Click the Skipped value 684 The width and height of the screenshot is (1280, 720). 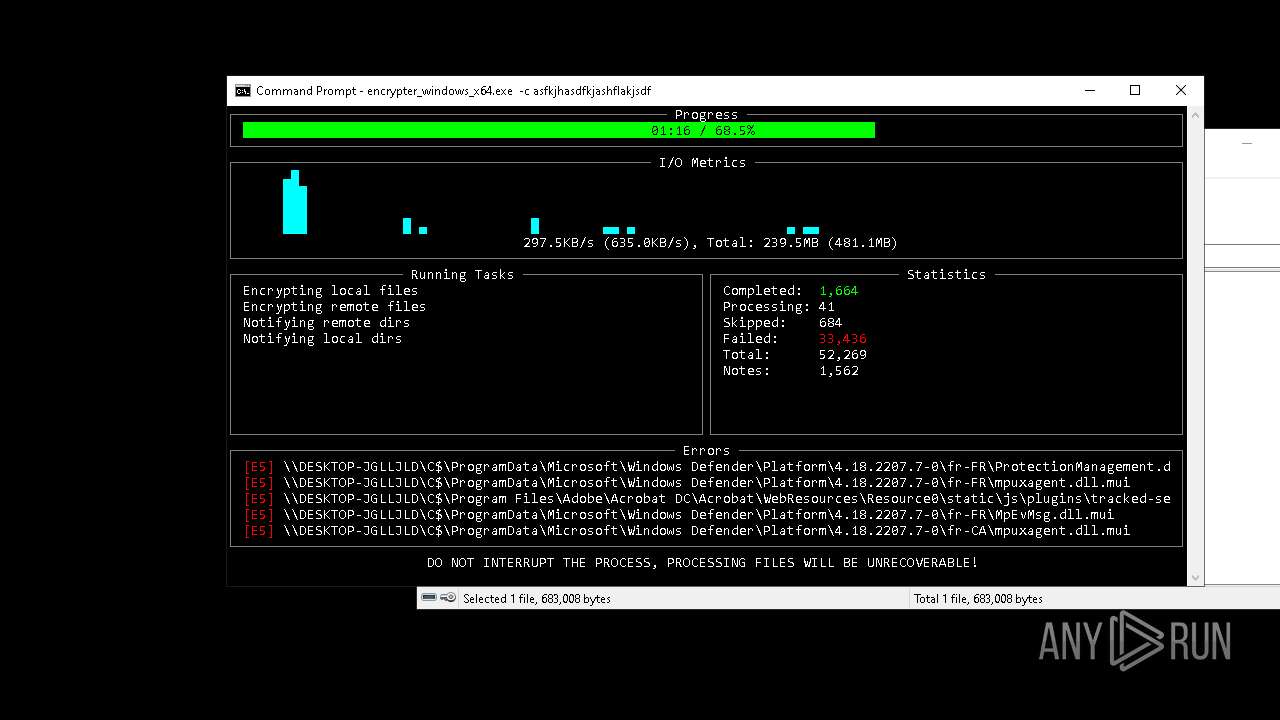tap(831, 322)
